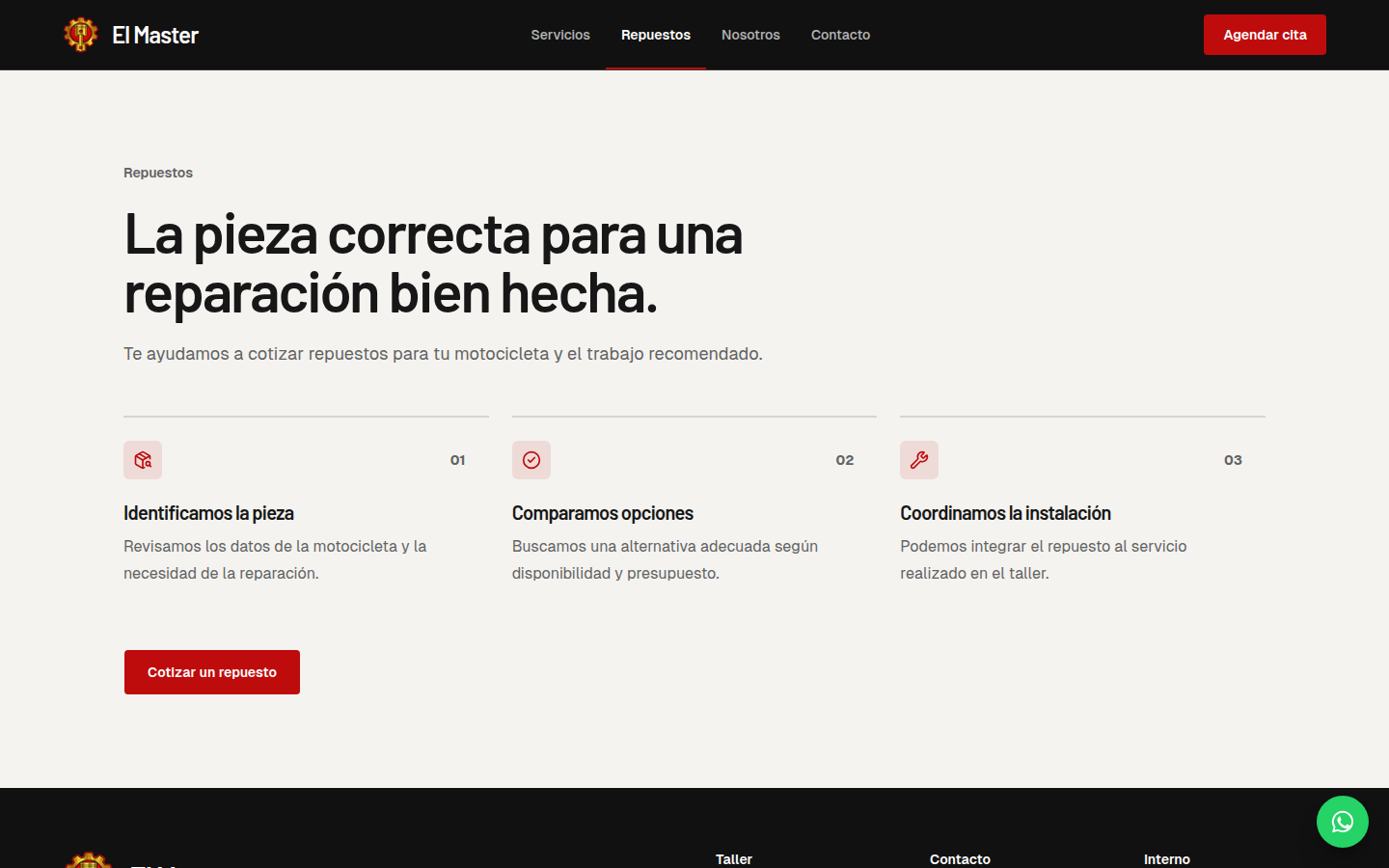1389x868 pixels.
Task: Click the El Master gear logo icon
Action: (x=81, y=35)
